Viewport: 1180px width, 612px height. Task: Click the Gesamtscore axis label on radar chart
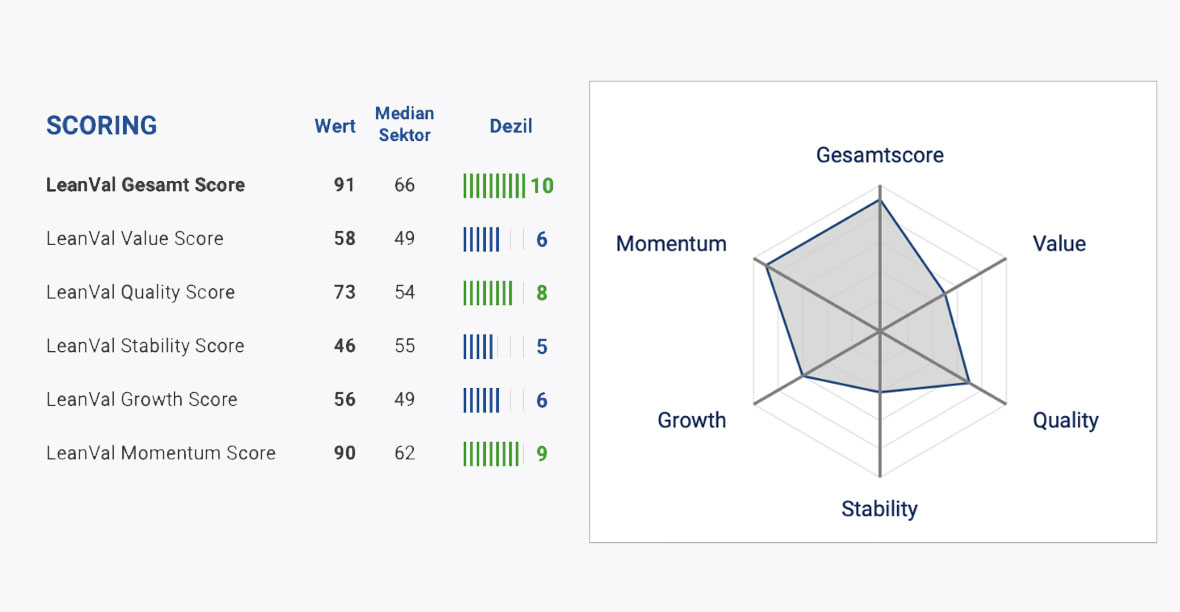tap(880, 155)
